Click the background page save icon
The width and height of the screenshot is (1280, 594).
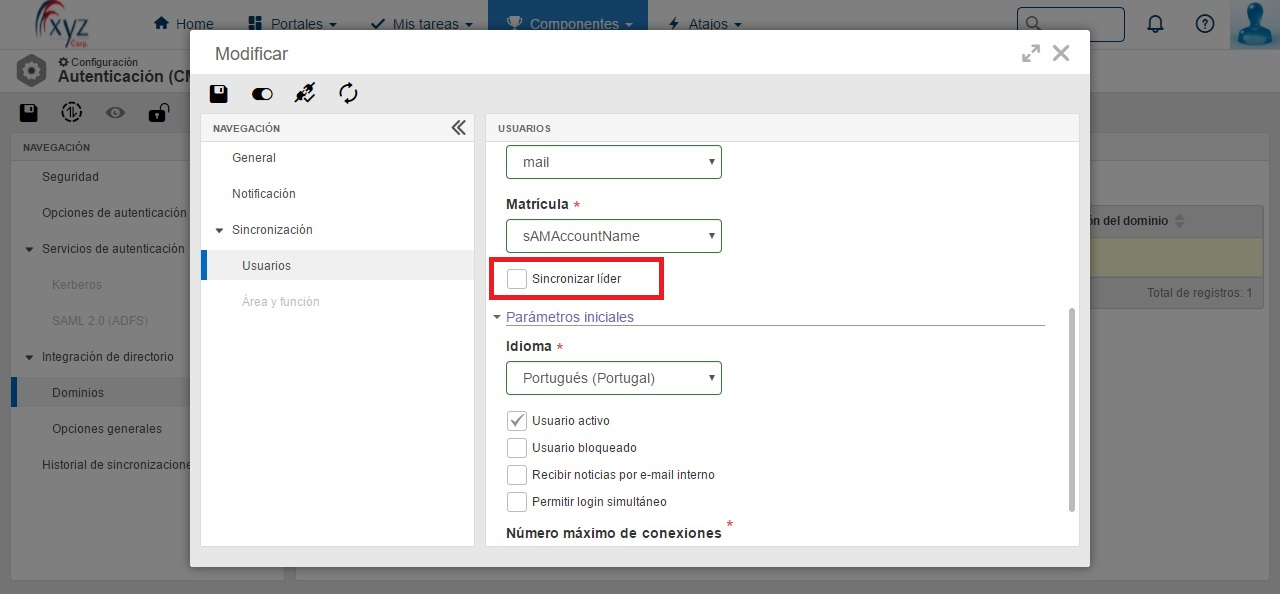click(x=29, y=113)
